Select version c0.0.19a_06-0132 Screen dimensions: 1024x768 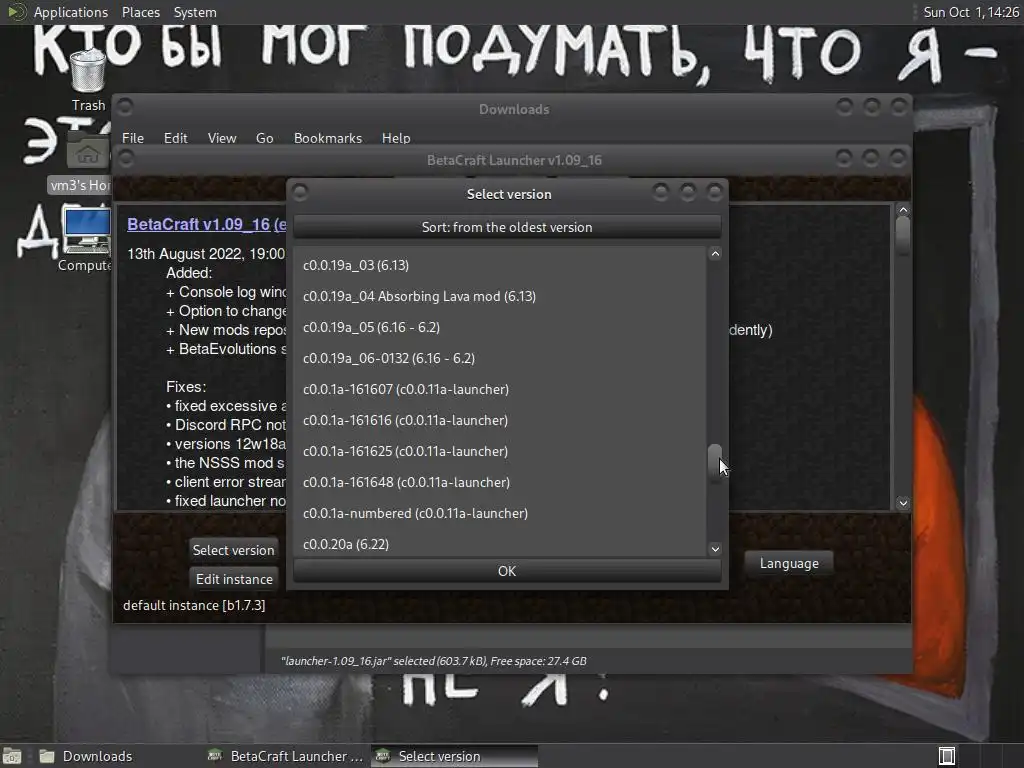pyautogui.click(x=500, y=358)
